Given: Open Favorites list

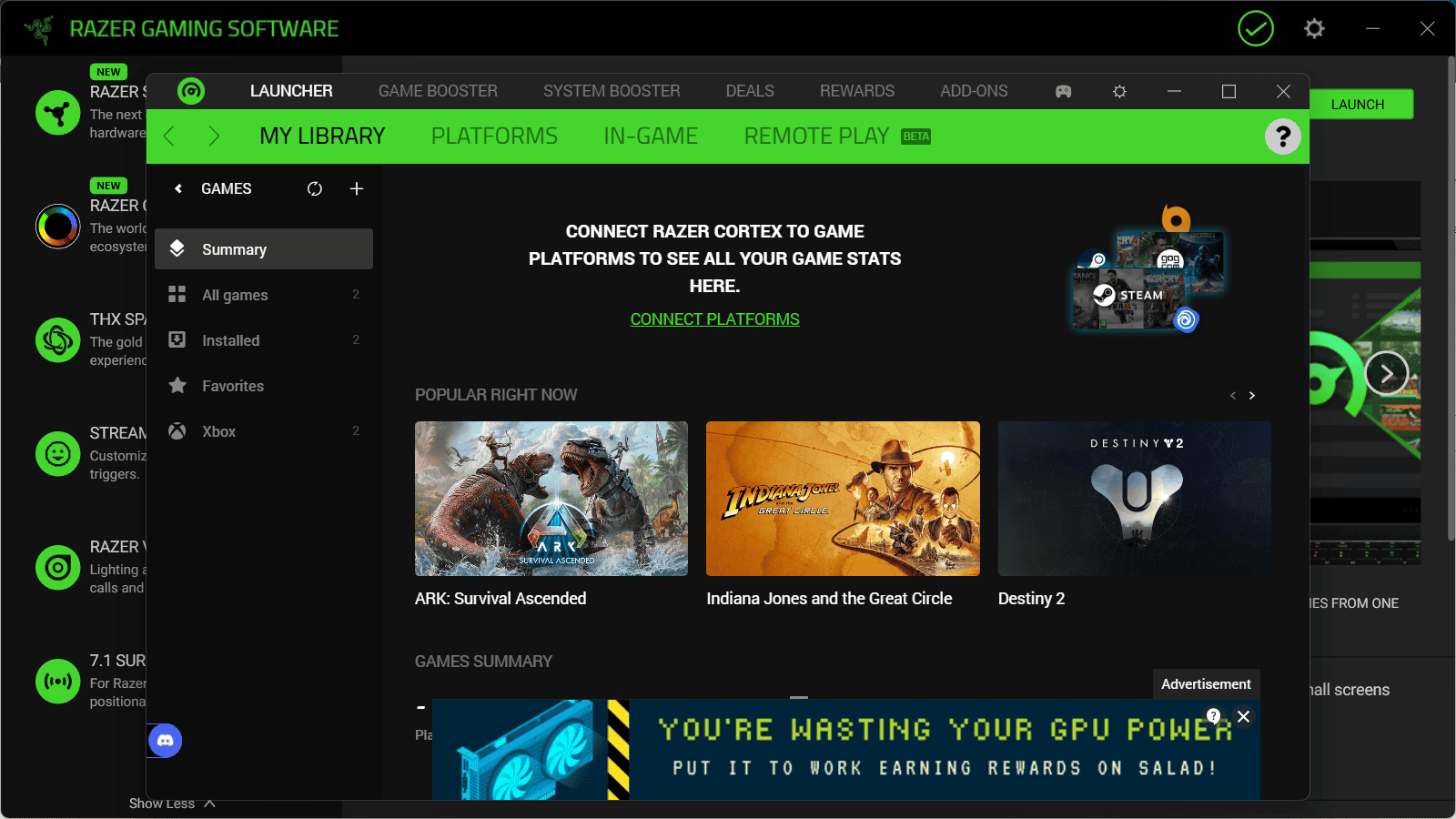Looking at the screenshot, I should pos(264,386).
